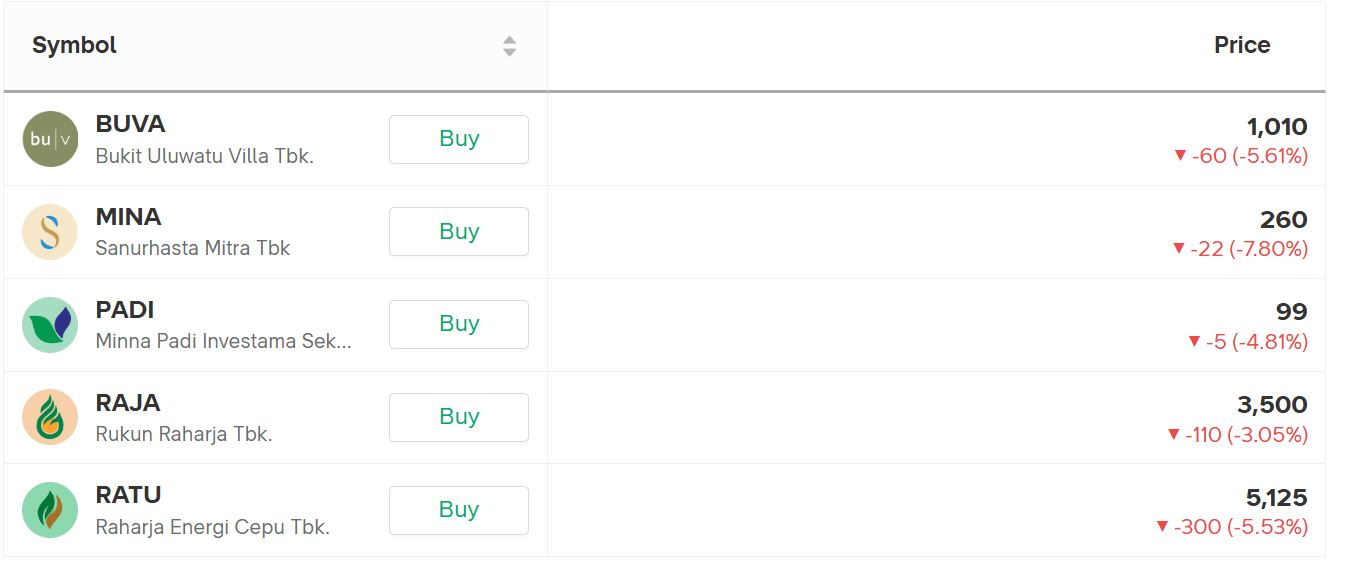Open RAJA ticker symbol link
The image size is (1350, 582).
tap(127, 403)
